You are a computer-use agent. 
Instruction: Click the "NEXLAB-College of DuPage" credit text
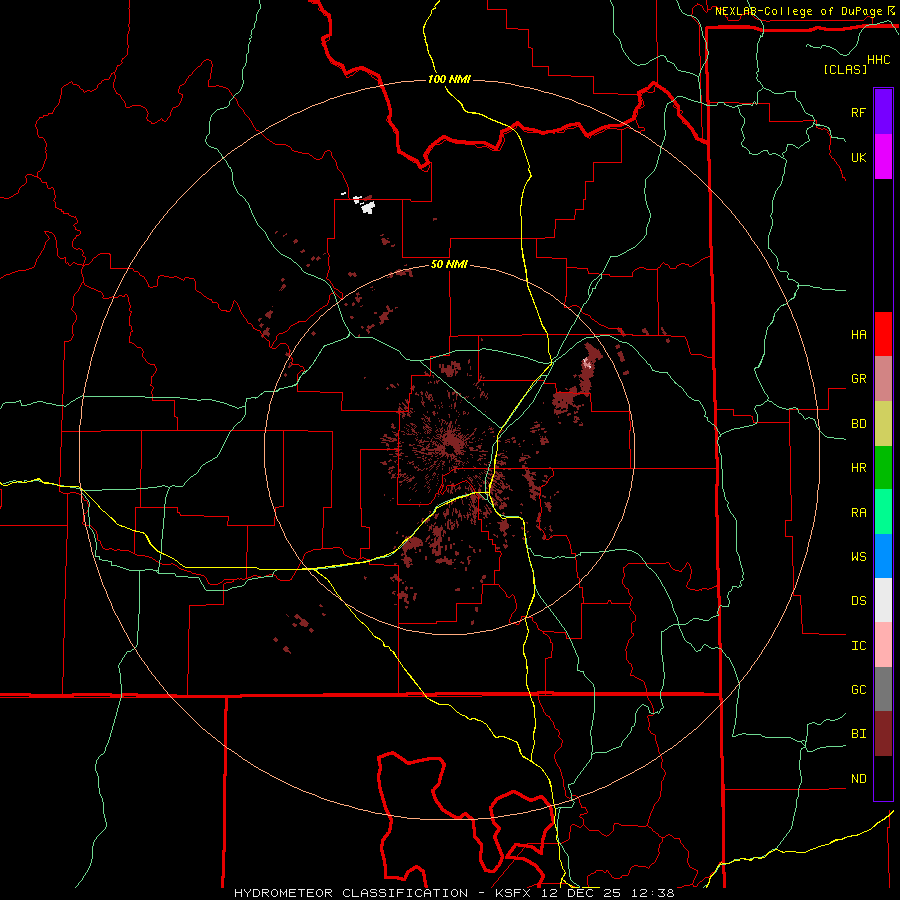click(798, 11)
